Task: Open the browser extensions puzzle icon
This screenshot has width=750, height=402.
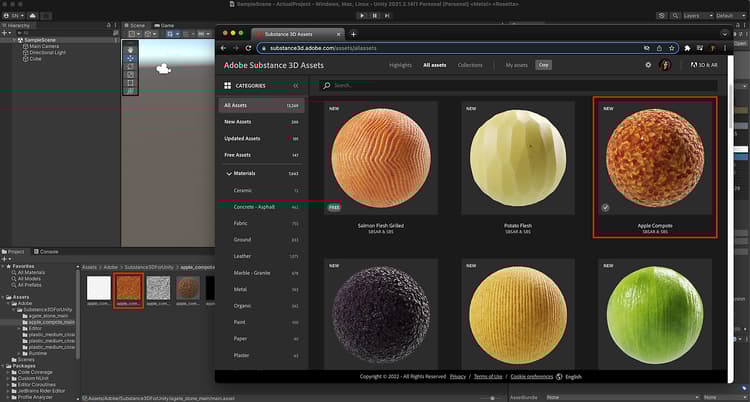Action: tap(688, 47)
